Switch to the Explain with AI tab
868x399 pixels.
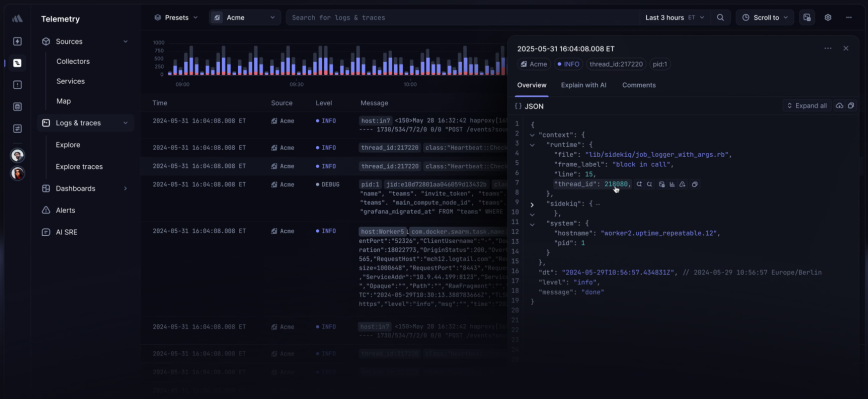pyautogui.click(x=583, y=85)
